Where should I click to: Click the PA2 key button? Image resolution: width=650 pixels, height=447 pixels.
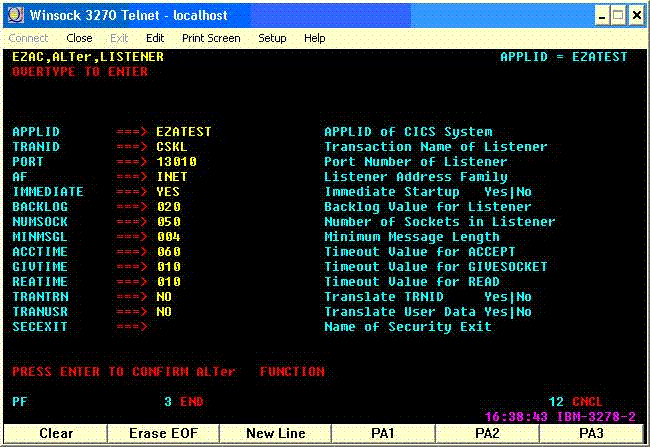pos(487,433)
